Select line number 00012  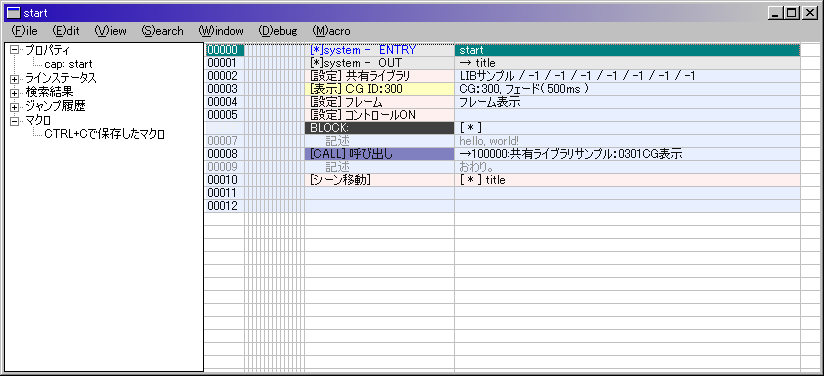point(224,206)
